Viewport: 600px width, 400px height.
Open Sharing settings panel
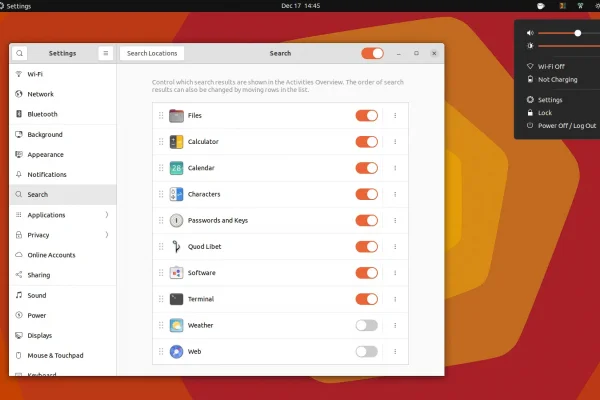[x=63, y=275]
